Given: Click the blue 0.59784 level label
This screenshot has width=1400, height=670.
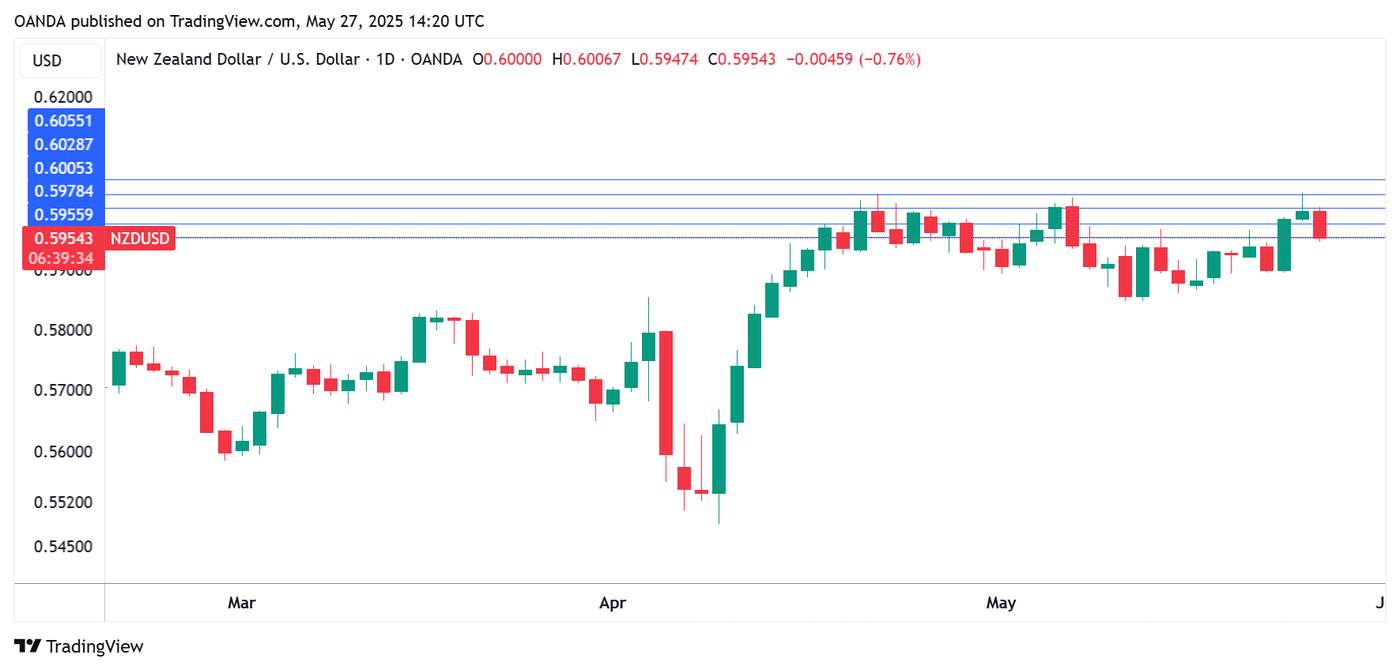Looking at the screenshot, I should [63, 190].
